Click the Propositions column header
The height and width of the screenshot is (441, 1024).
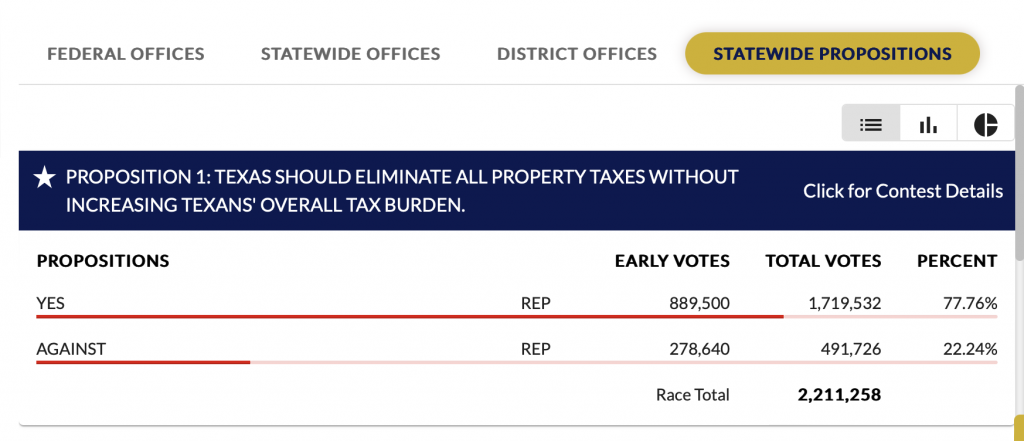103,261
